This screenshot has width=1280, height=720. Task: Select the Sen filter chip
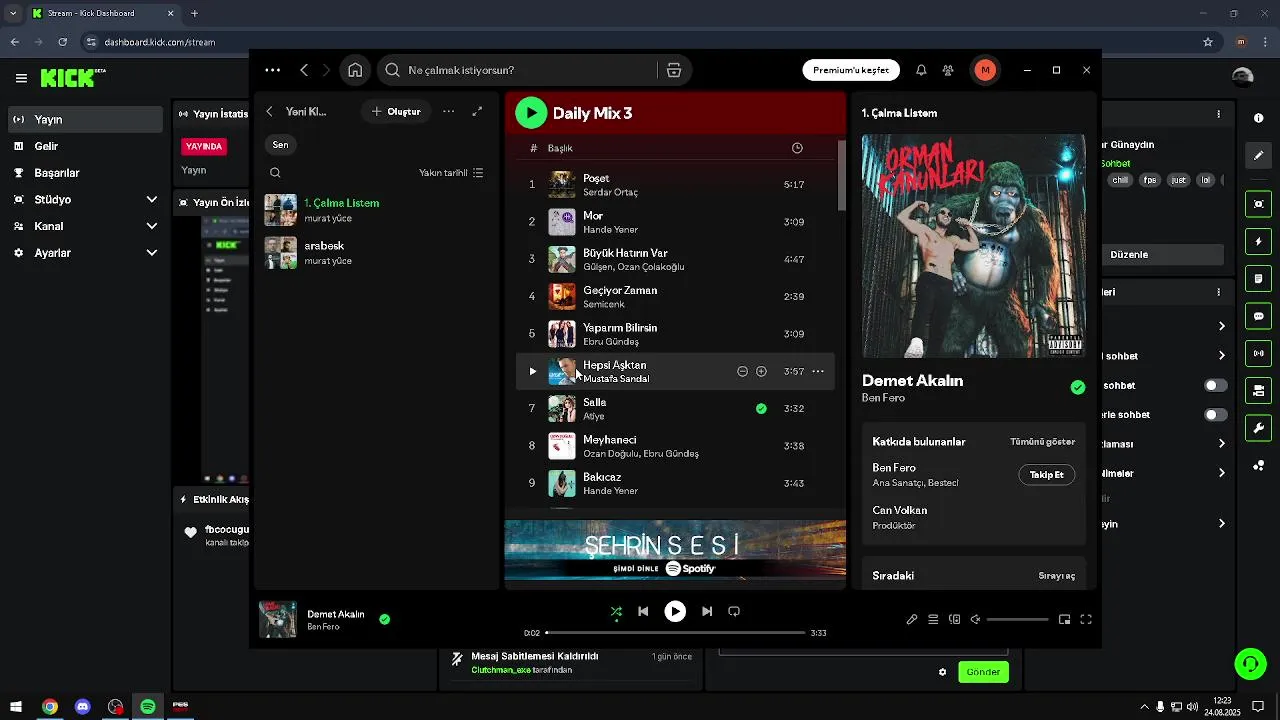pyautogui.click(x=280, y=145)
